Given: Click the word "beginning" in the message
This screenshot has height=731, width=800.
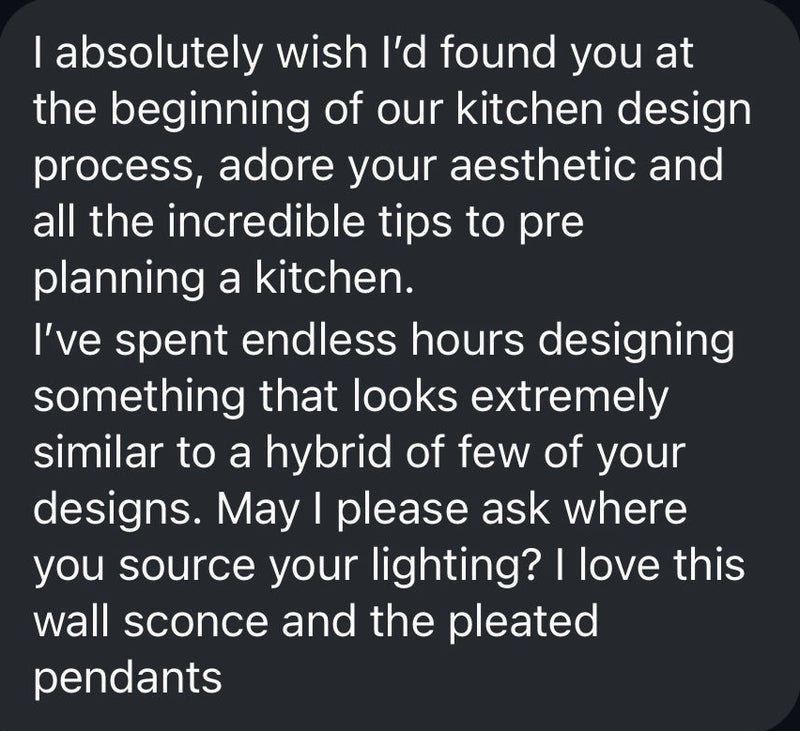Looking at the screenshot, I should click(210, 110).
